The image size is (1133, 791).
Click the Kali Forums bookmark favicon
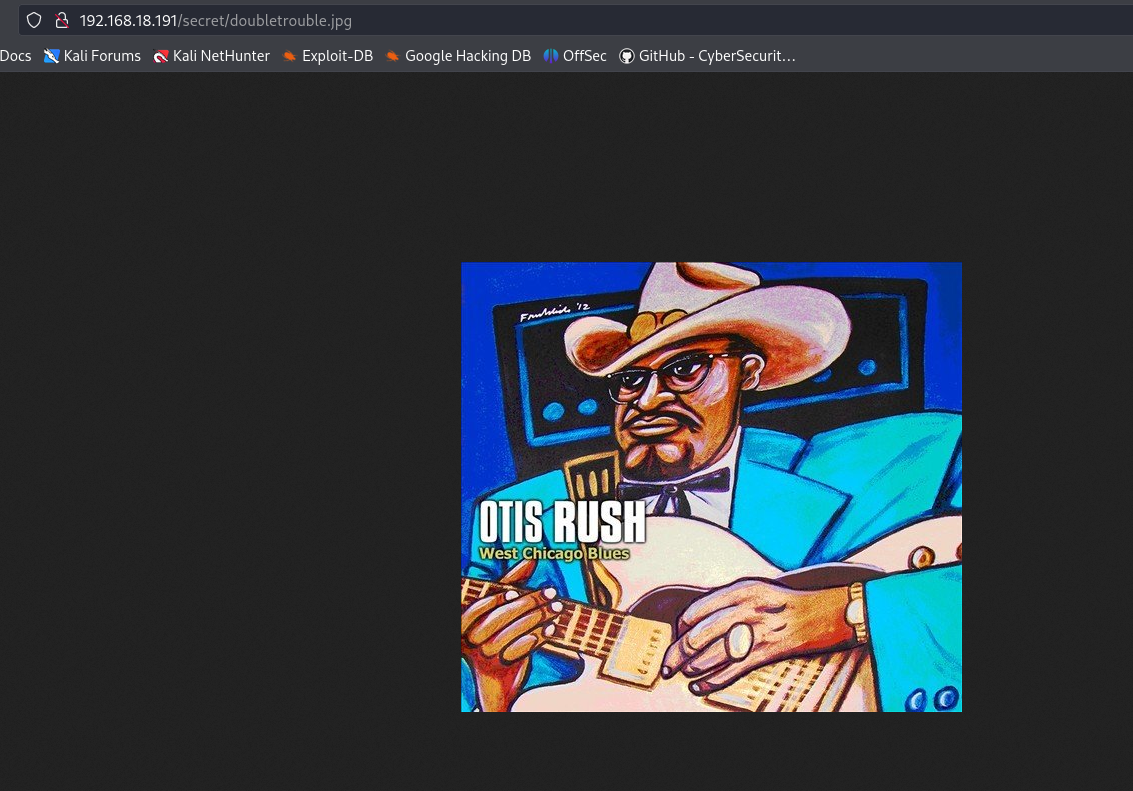point(52,56)
